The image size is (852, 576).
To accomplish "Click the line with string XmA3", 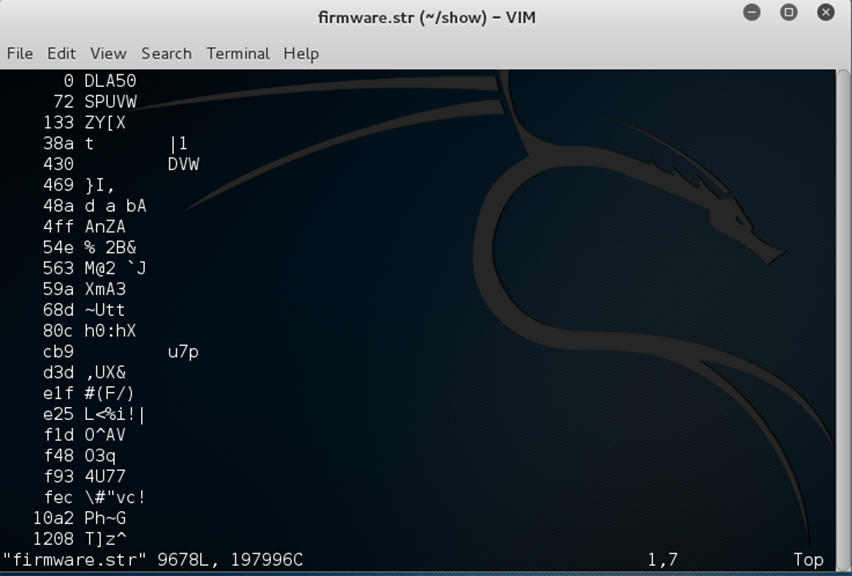I will tap(84, 289).
